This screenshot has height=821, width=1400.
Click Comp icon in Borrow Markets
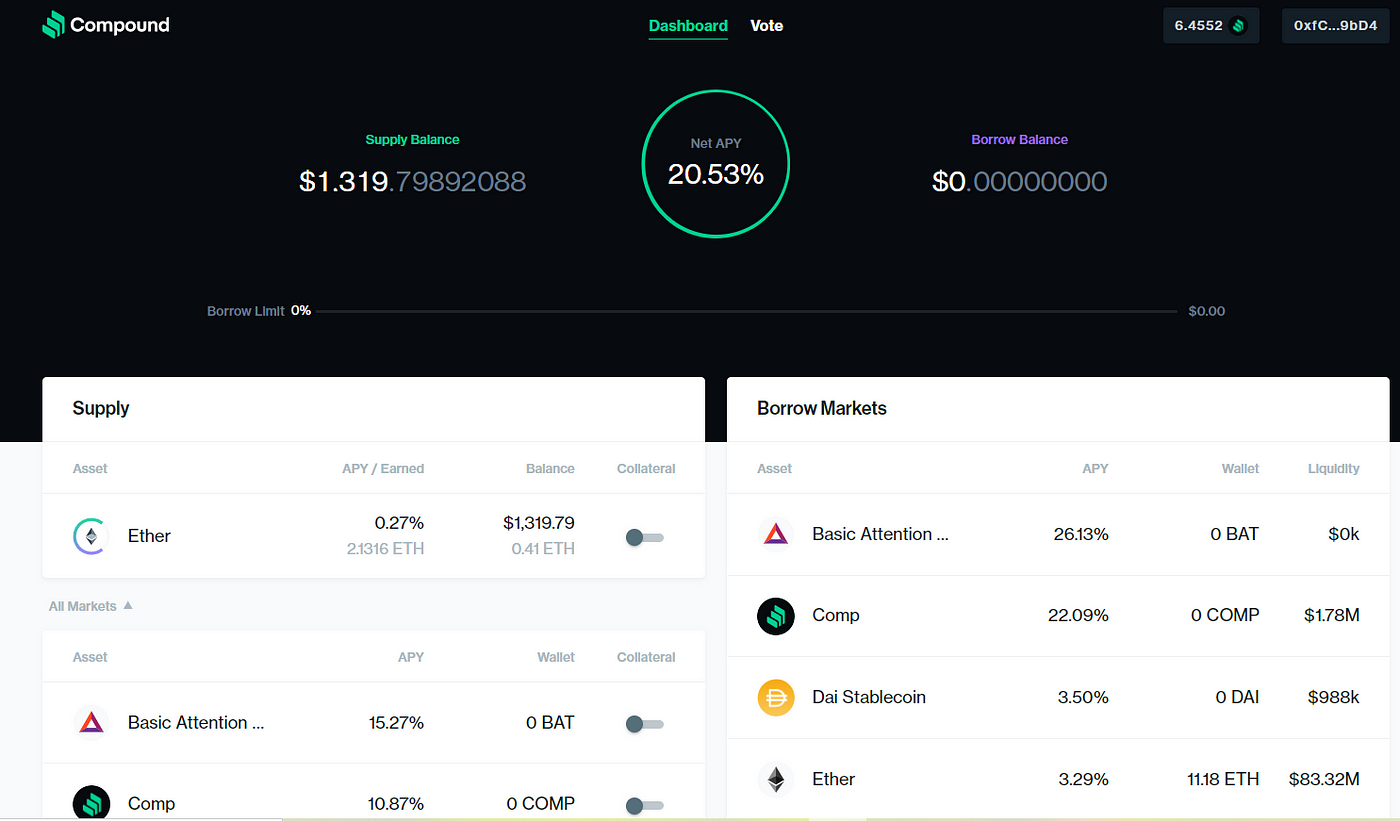pyautogui.click(x=776, y=616)
